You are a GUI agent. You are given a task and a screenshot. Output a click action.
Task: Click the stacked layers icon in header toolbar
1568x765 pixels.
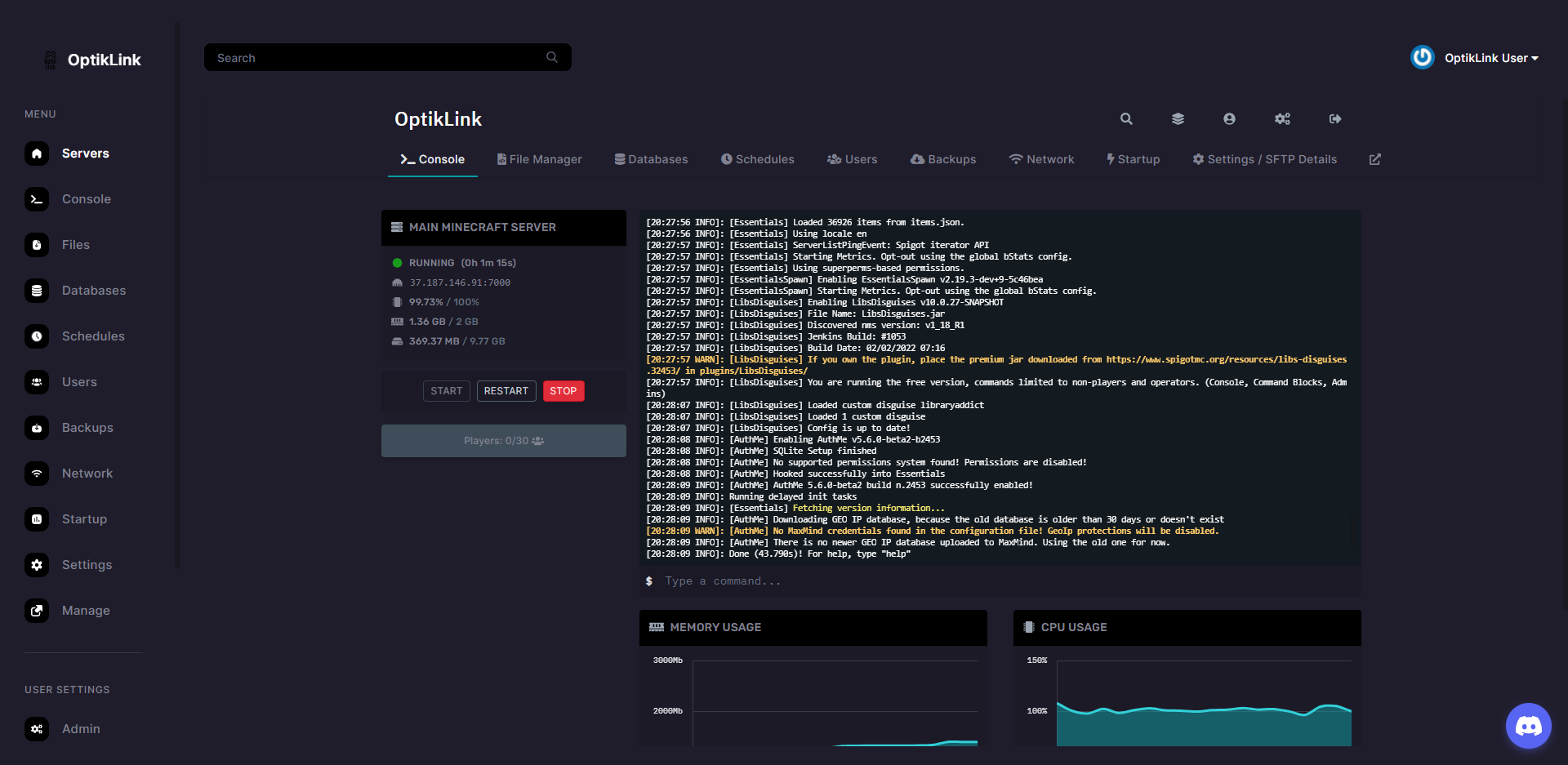click(x=1178, y=119)
